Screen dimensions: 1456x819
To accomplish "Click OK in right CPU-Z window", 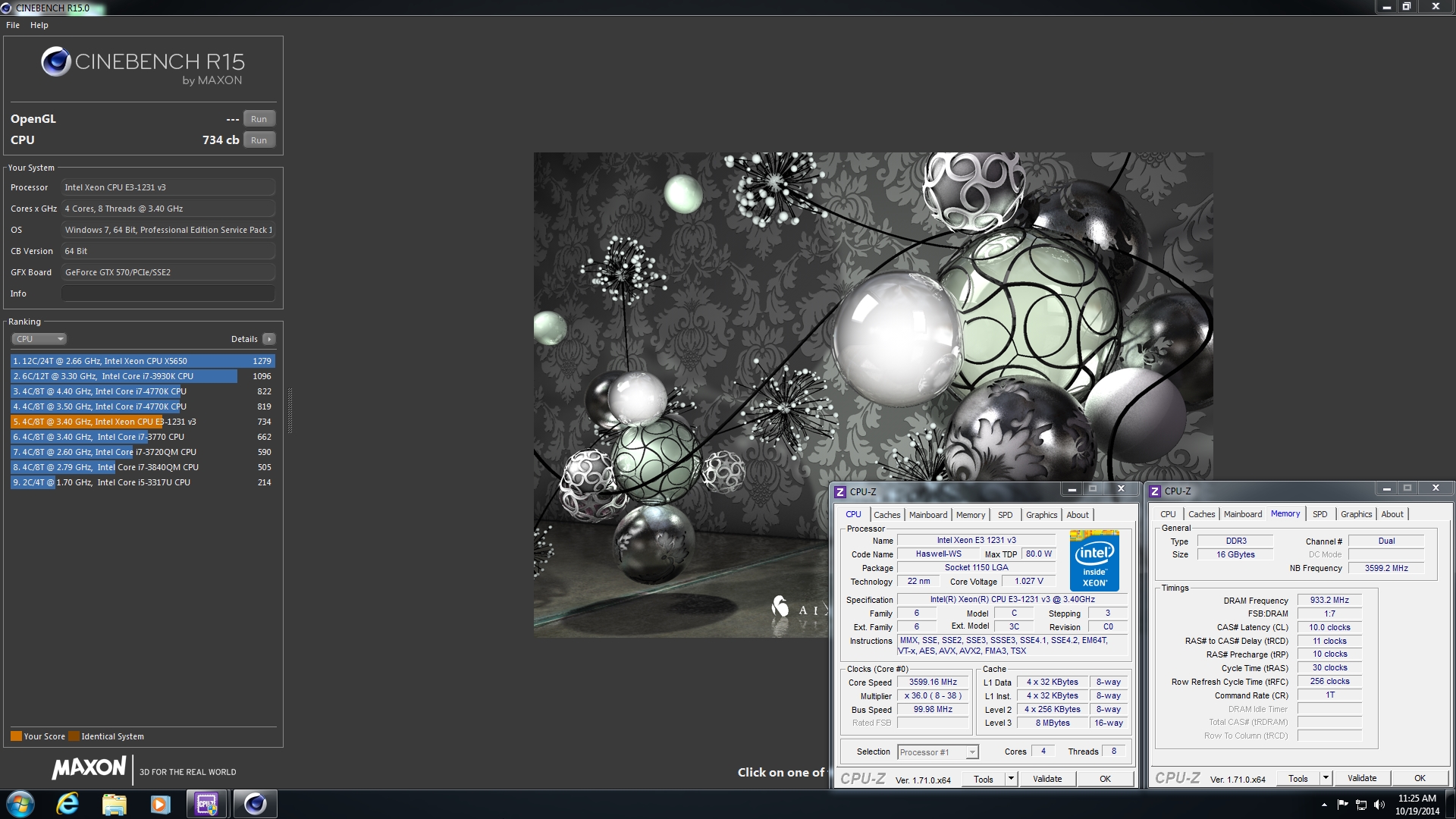I will coord(1420,778).
